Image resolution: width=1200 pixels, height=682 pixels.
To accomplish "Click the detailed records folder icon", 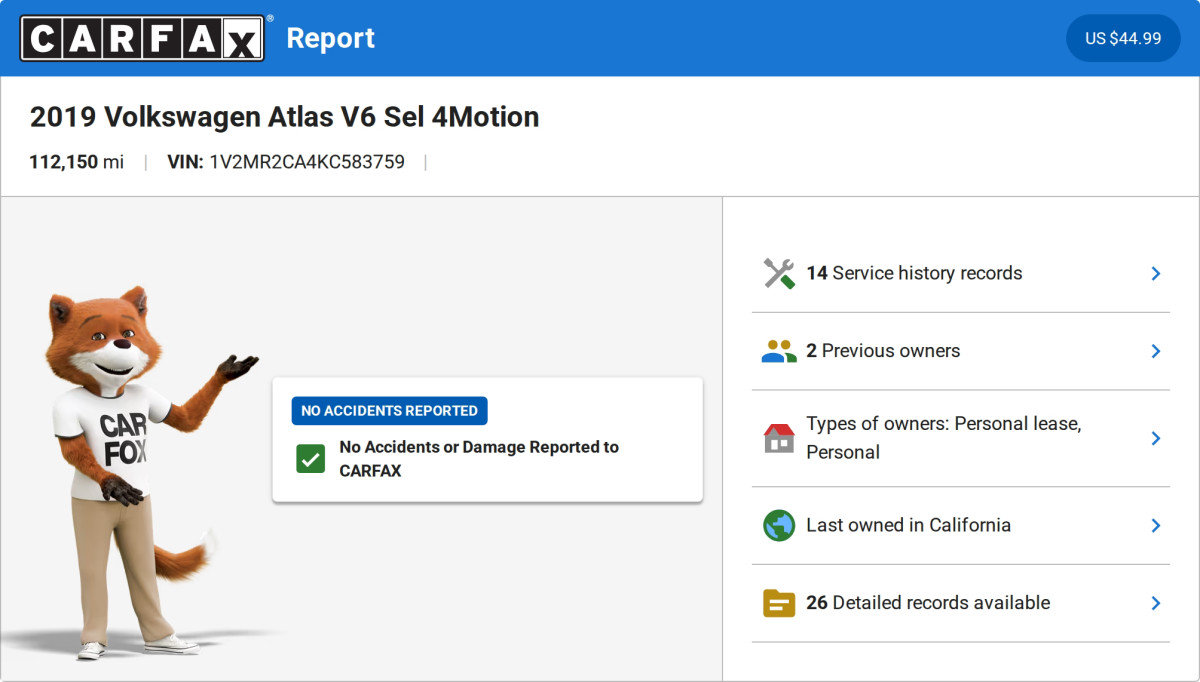I will tap(778, 603).
